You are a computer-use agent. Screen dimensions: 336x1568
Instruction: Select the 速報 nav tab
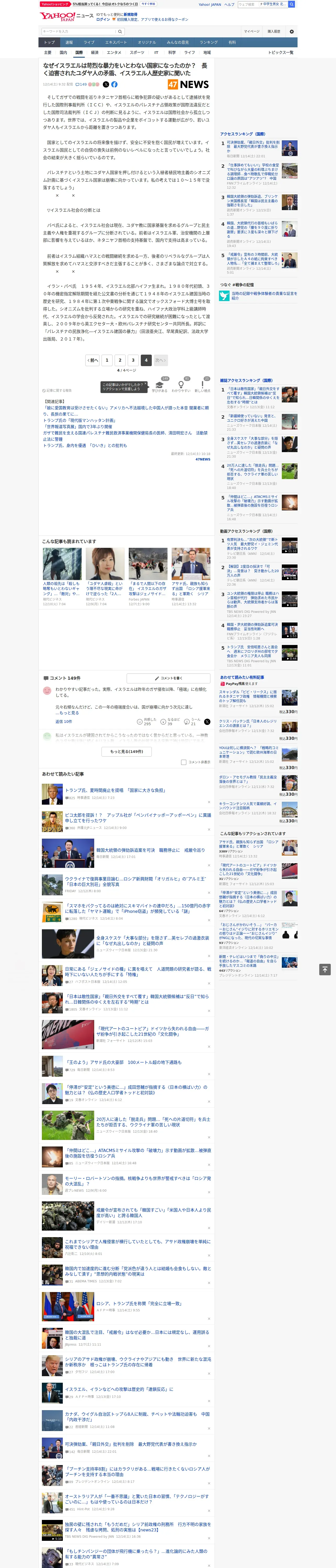[69, 43]
